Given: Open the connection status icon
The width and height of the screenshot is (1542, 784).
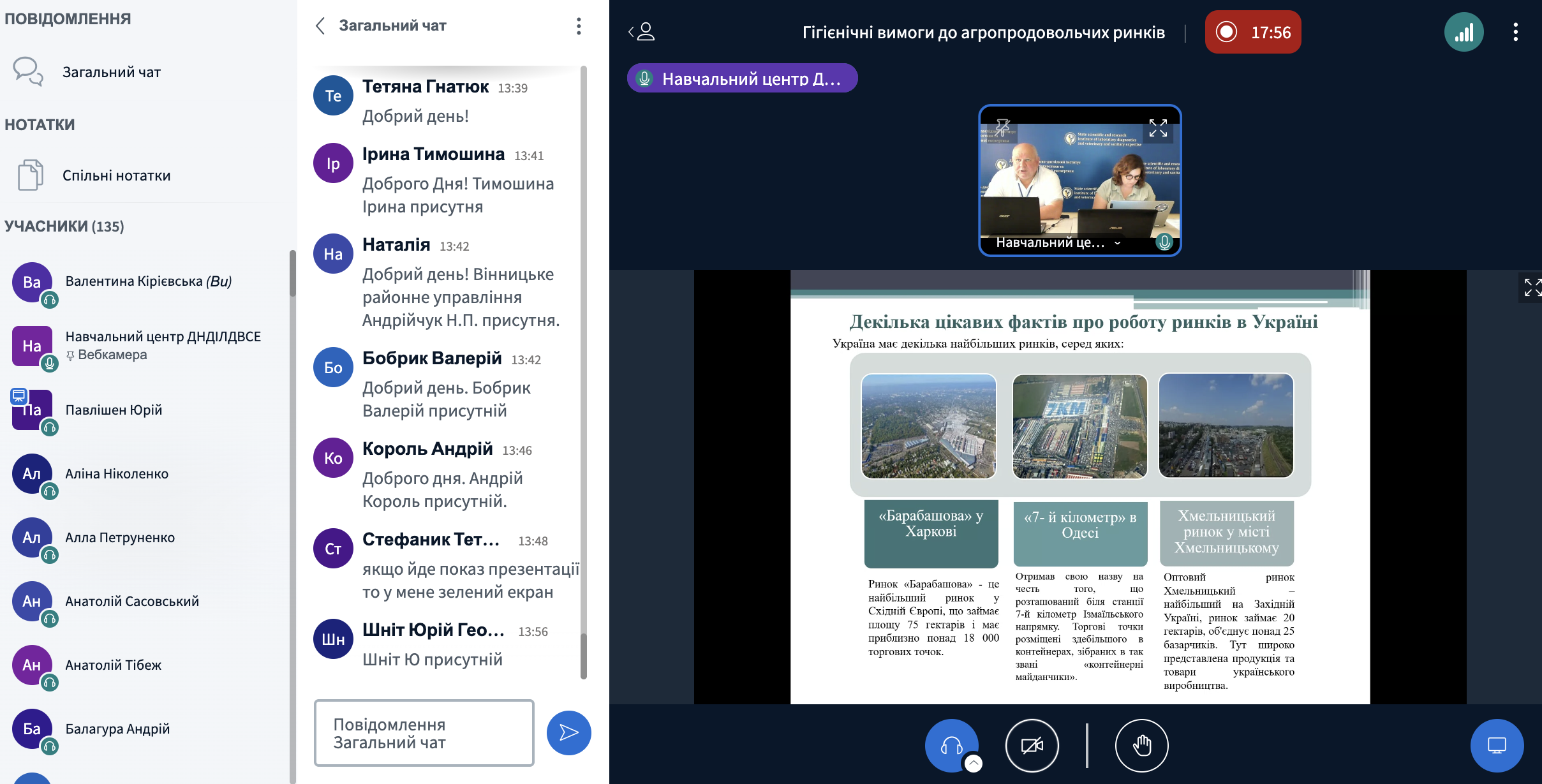Looking at the screenshot, I should [x=1464, y=32].
